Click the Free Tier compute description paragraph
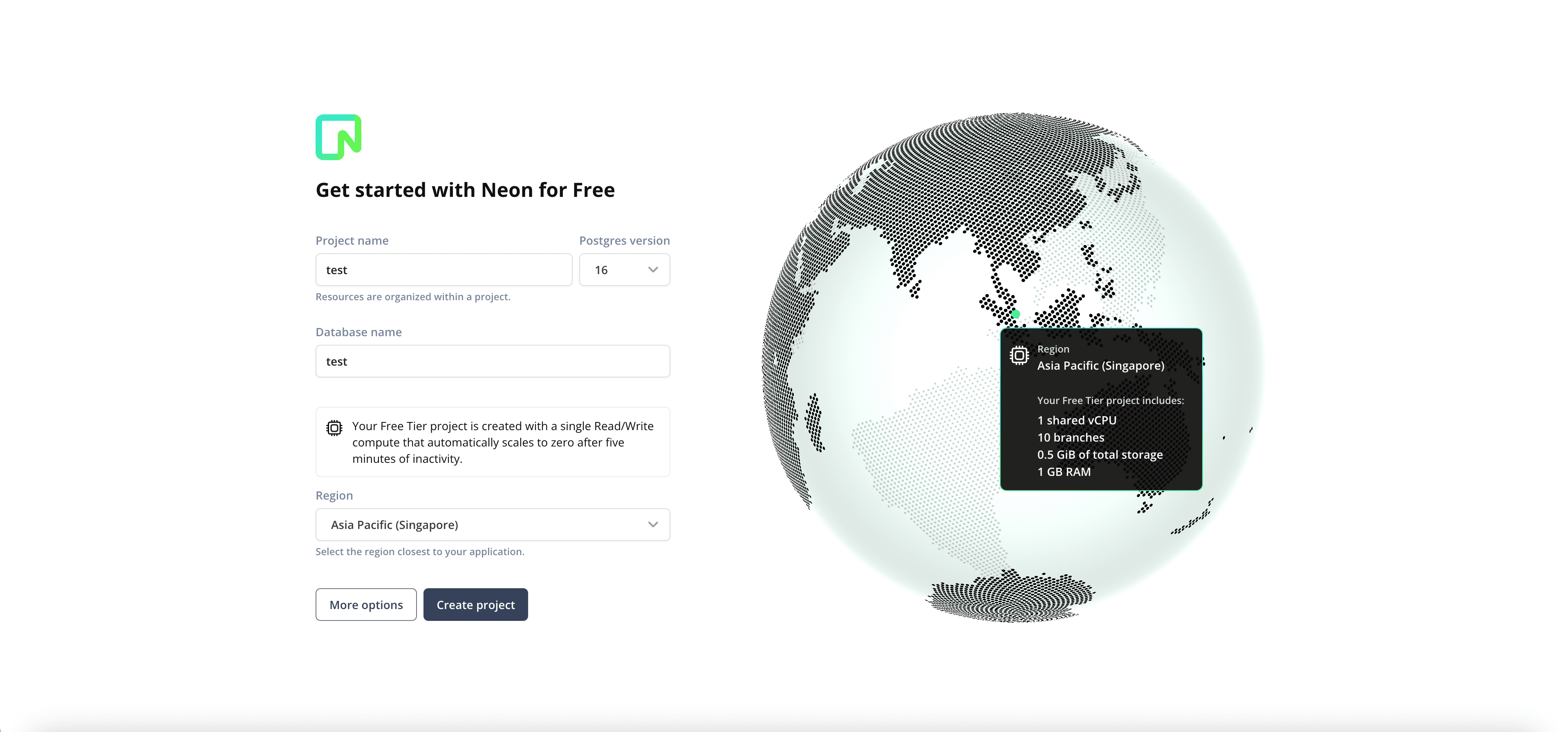The width and height of the screenshot is (1568, 732). 503,442
